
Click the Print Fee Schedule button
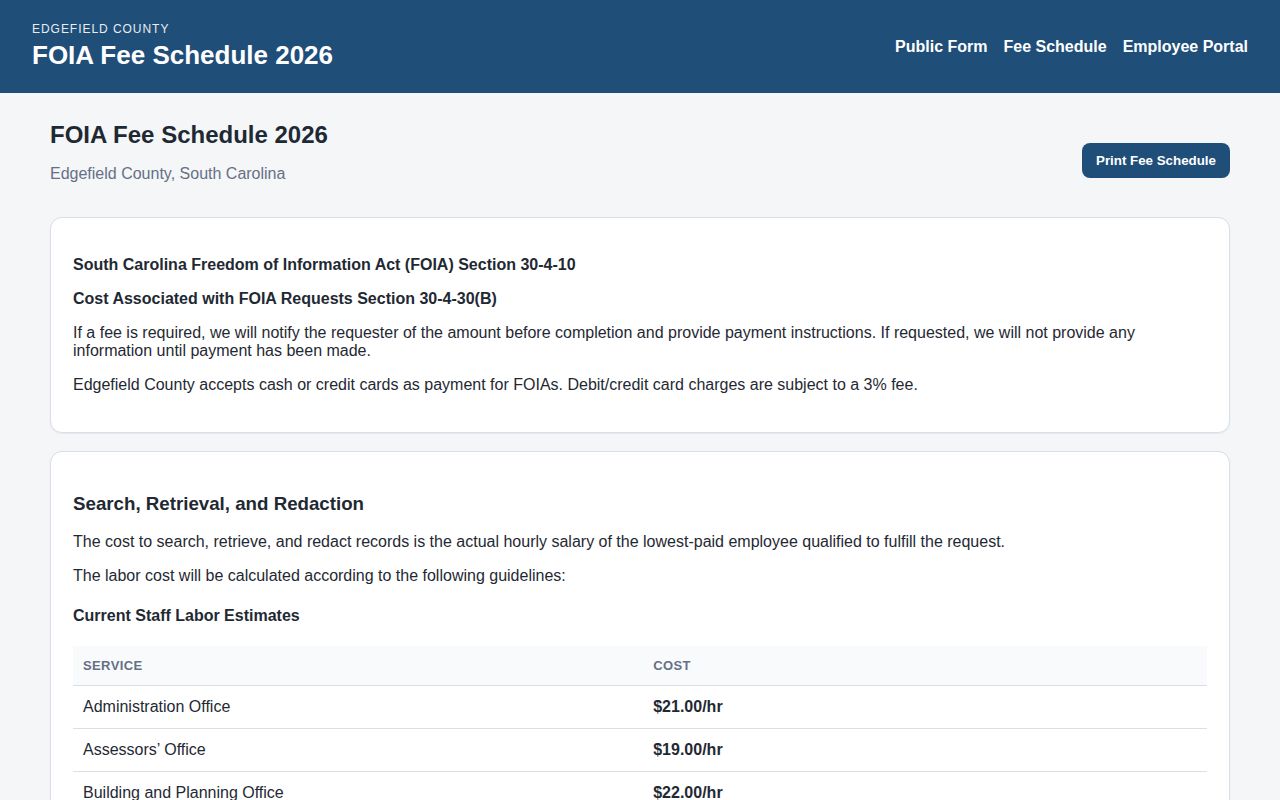(x=1156, y=160)
